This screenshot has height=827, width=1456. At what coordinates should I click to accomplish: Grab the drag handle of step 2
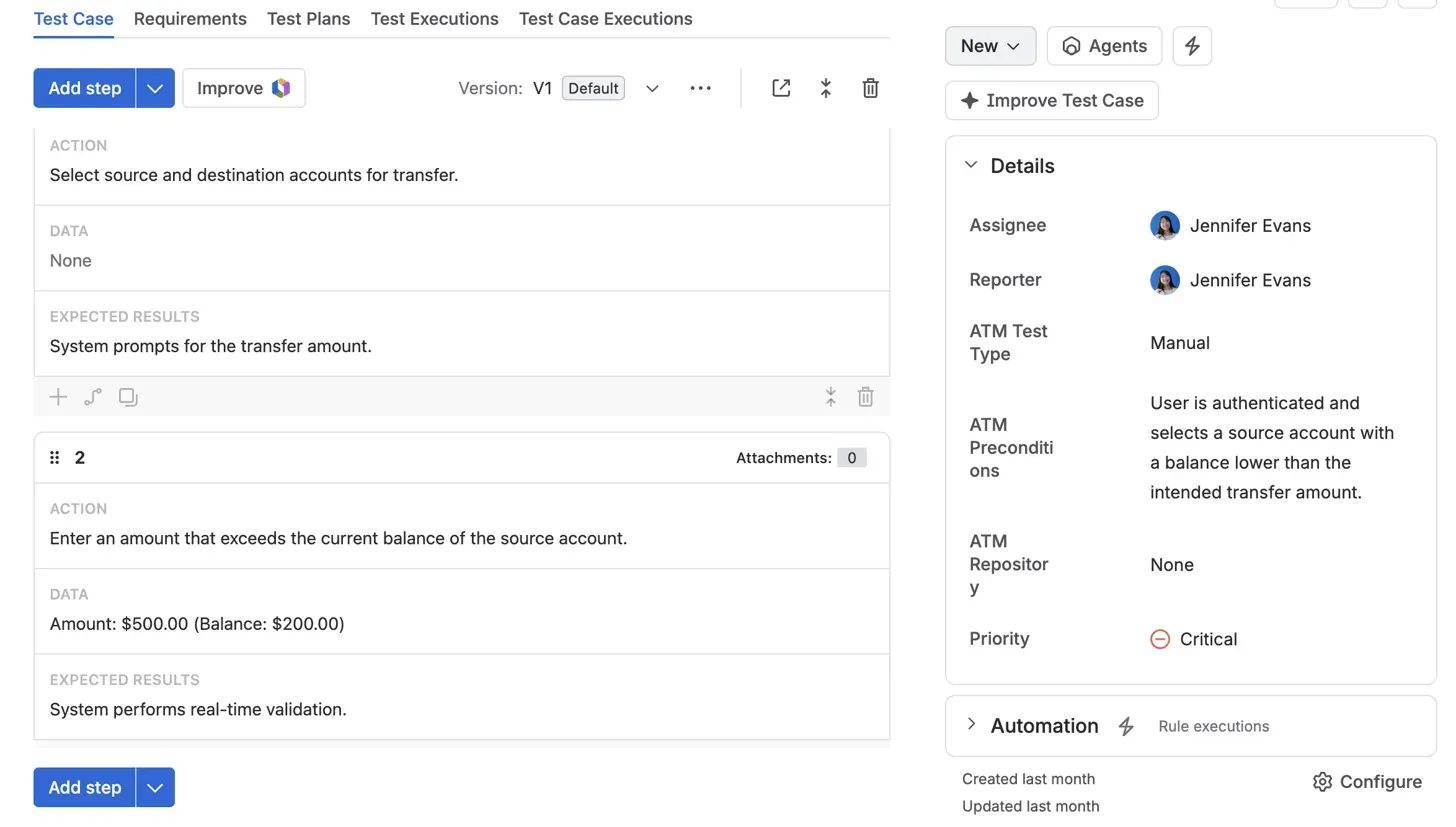(x=55, y=458)
